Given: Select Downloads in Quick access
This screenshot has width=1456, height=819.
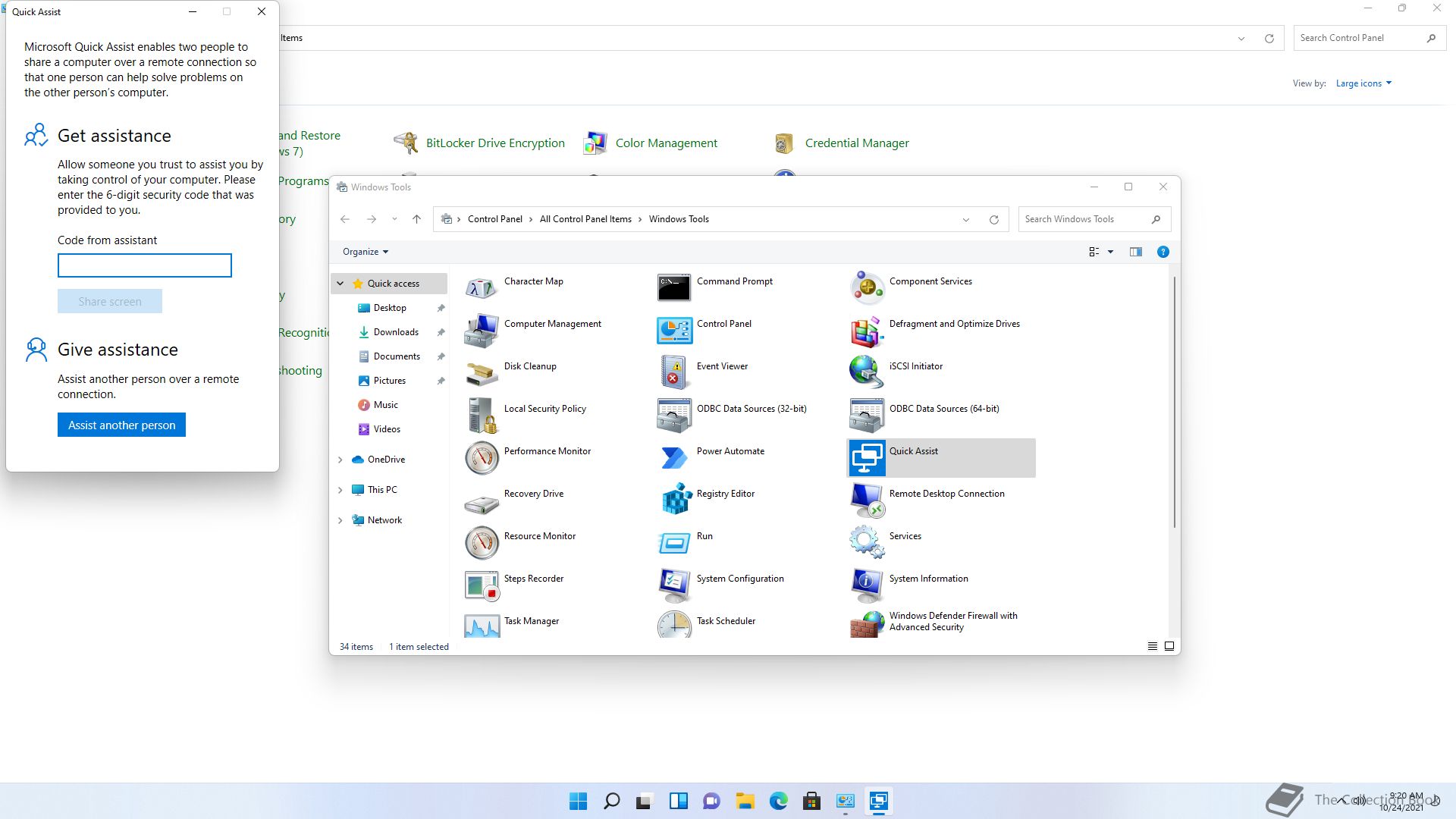Looking at the screenshot, I should pos(395,332).
